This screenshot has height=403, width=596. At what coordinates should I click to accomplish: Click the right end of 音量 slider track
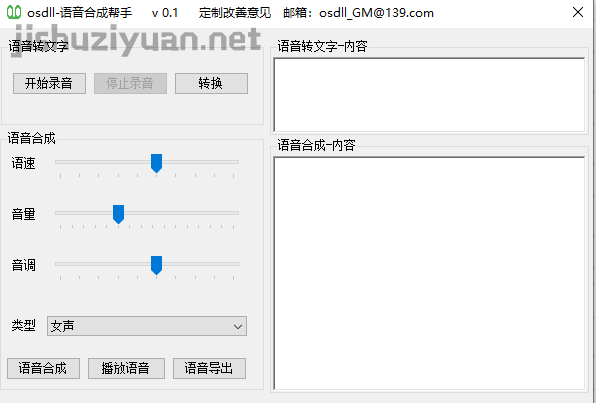[x=236, y=213]
